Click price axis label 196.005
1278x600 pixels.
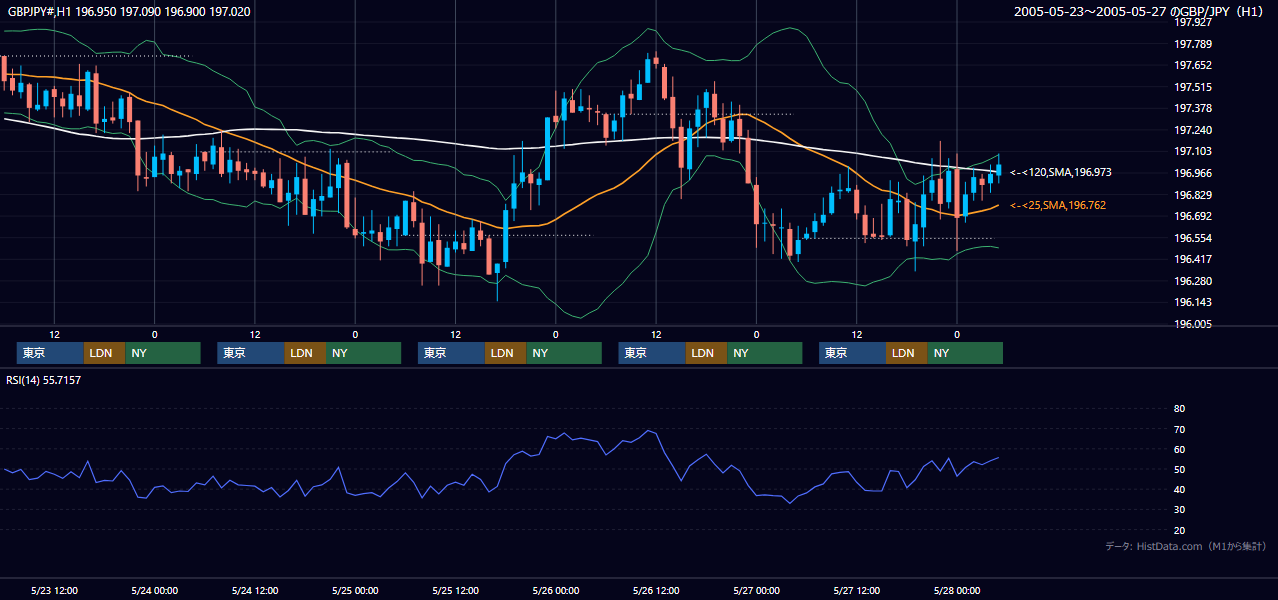[1192, 324]
